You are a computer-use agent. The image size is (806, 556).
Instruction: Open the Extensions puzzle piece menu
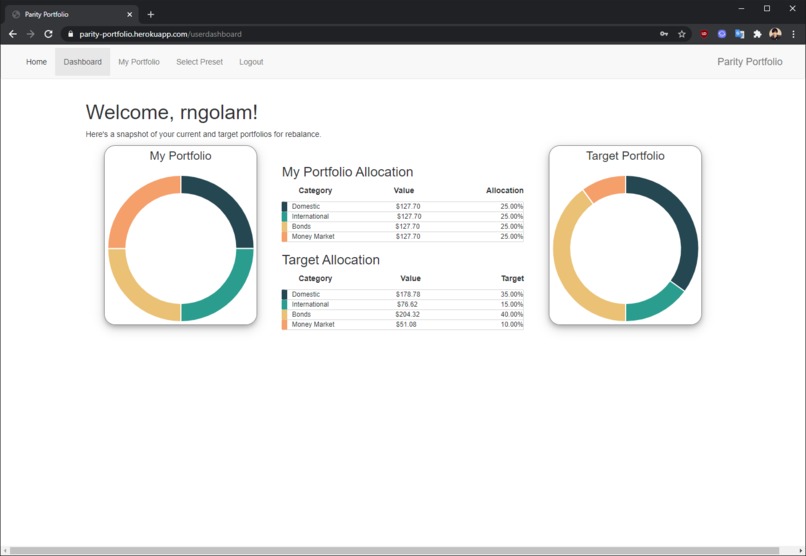(x=757, y=34)
